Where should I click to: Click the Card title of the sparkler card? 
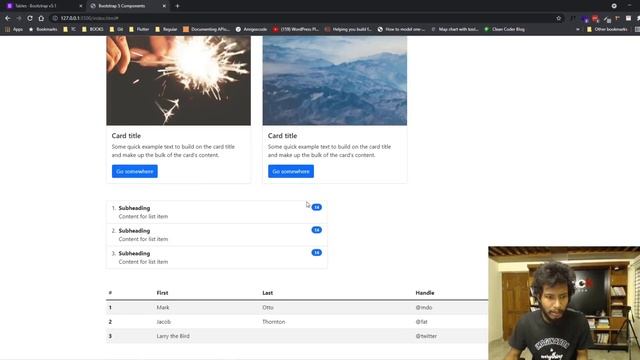[x=126, y=136]
